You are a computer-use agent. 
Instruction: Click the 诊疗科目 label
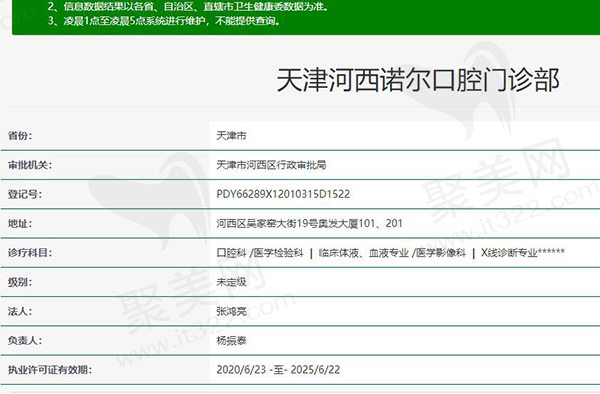[30, 253]
